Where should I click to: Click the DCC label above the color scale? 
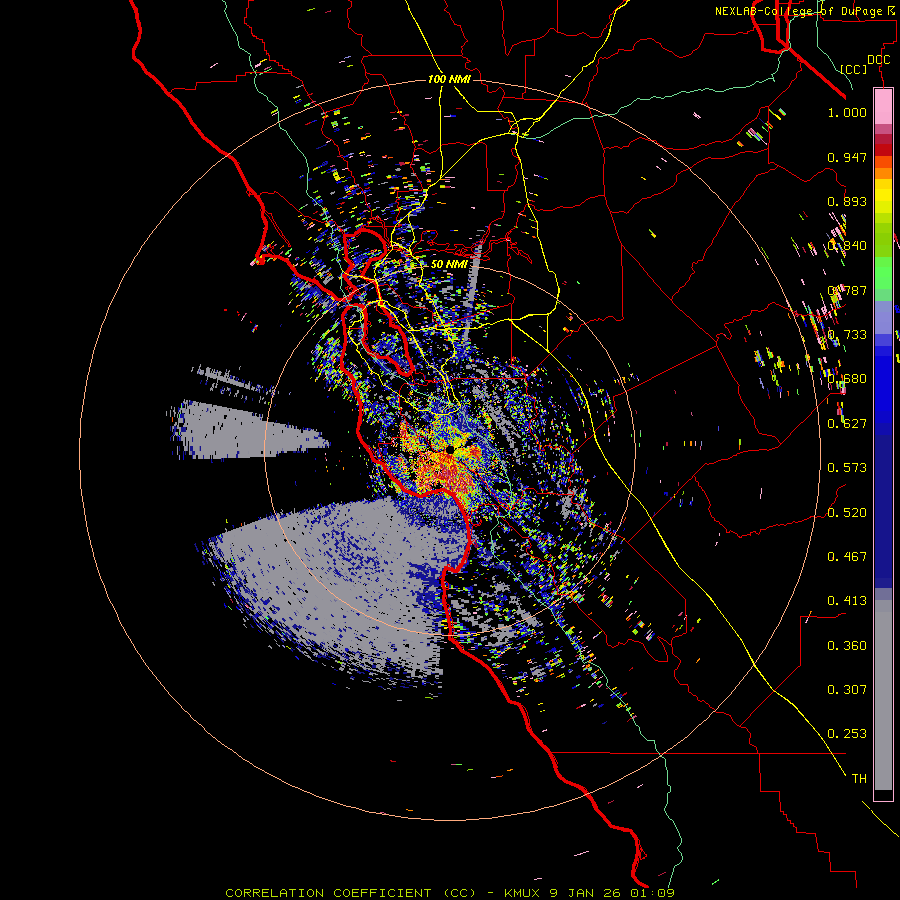coord(878,59)
